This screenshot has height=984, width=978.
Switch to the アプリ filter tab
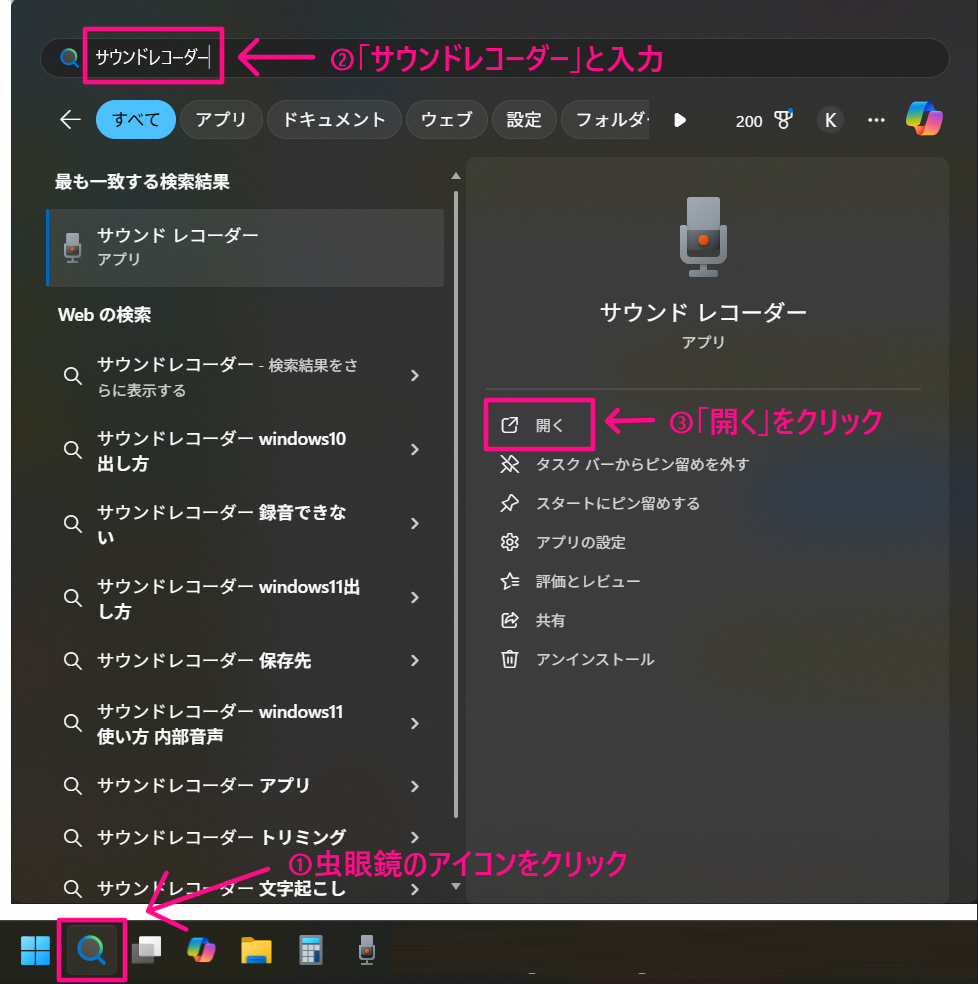pyautogui.click(x=221, y=119)
